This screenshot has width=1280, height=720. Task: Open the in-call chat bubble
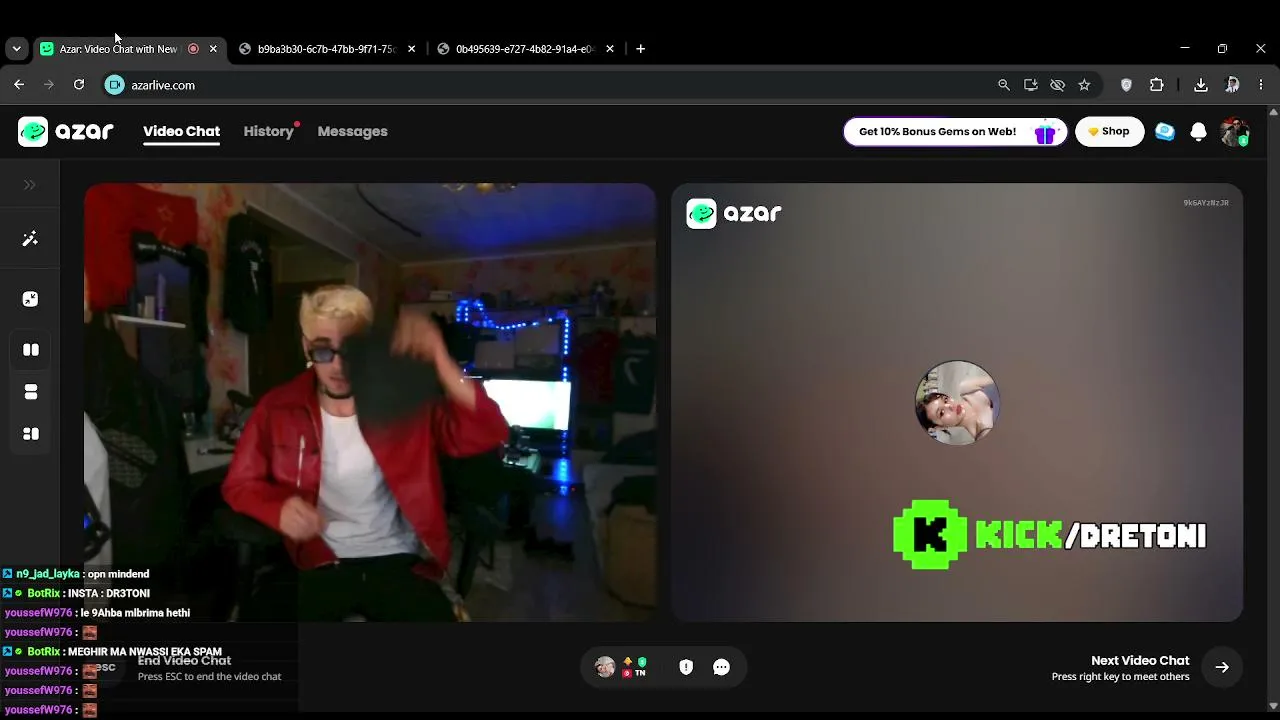721,667
